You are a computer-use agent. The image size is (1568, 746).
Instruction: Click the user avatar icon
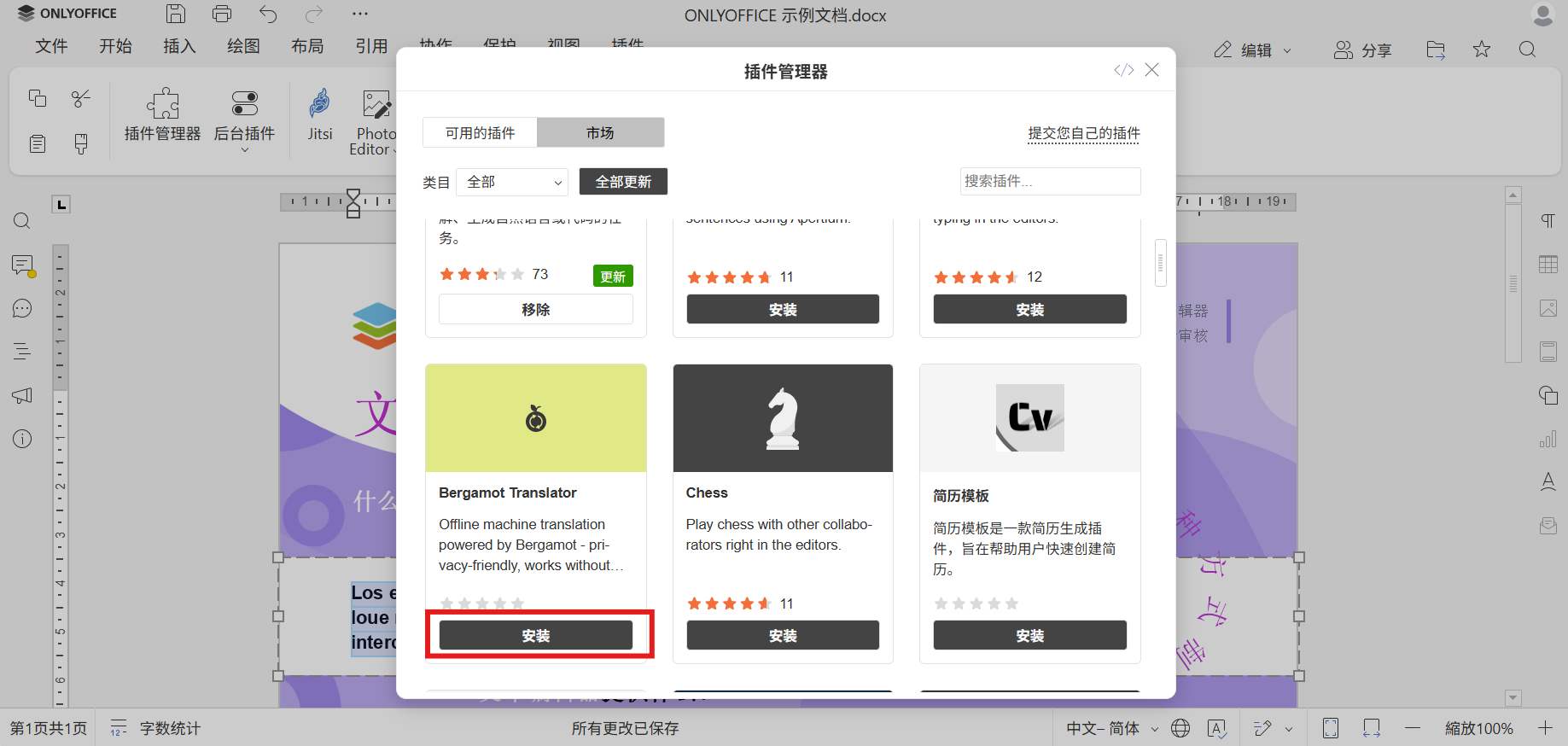(x=1543, y=15)
